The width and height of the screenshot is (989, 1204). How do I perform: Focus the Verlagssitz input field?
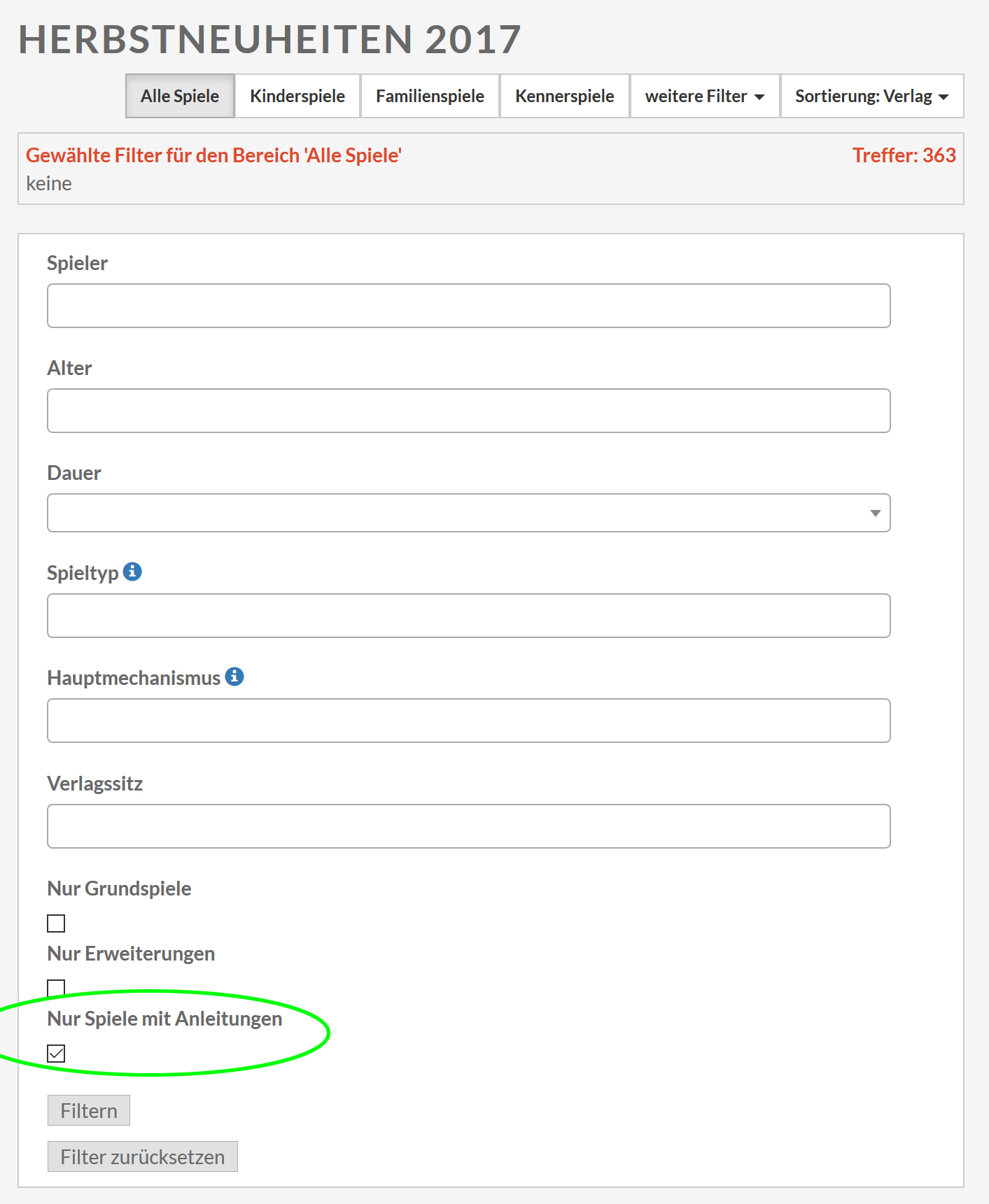pos(468,826)
